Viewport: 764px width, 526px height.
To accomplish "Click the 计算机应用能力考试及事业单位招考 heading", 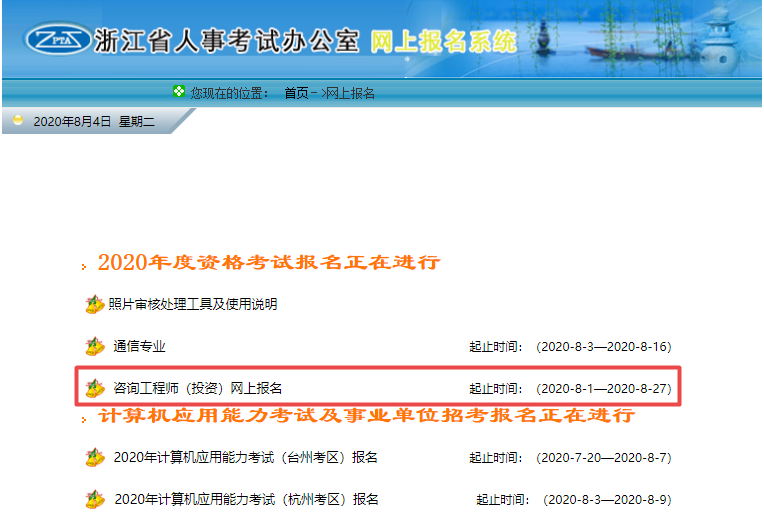I will click(x=366, y=415).
